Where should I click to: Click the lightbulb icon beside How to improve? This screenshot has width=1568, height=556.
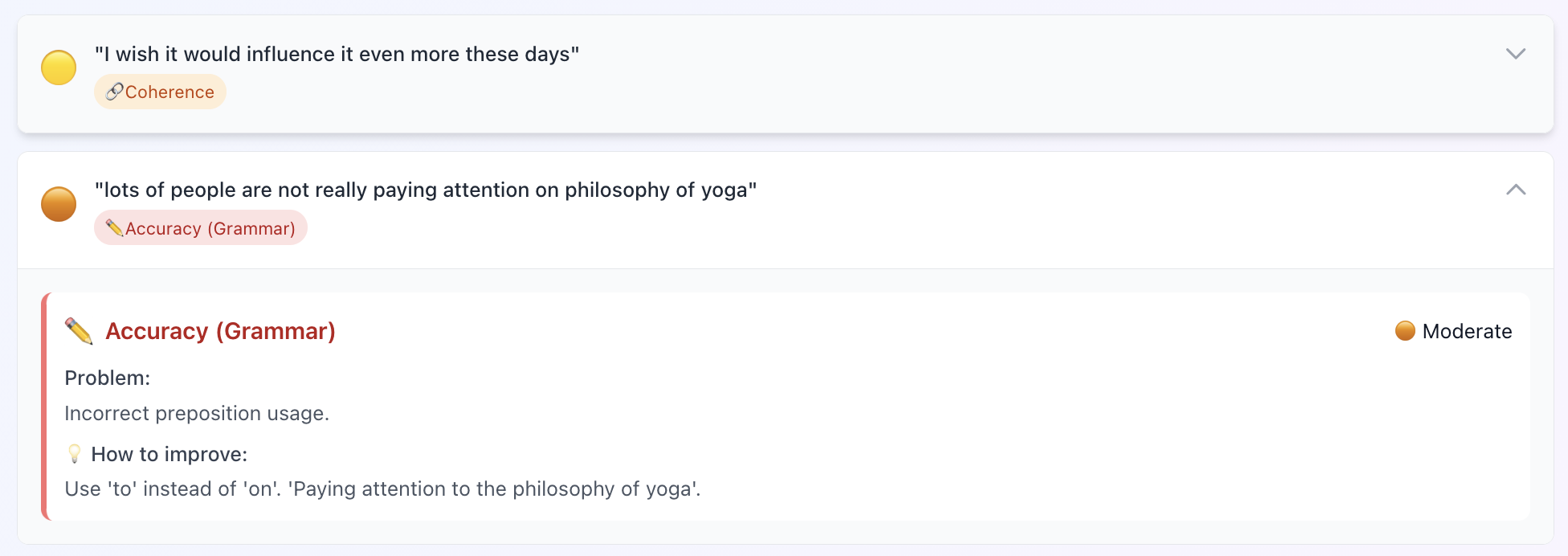coord(75,454)
